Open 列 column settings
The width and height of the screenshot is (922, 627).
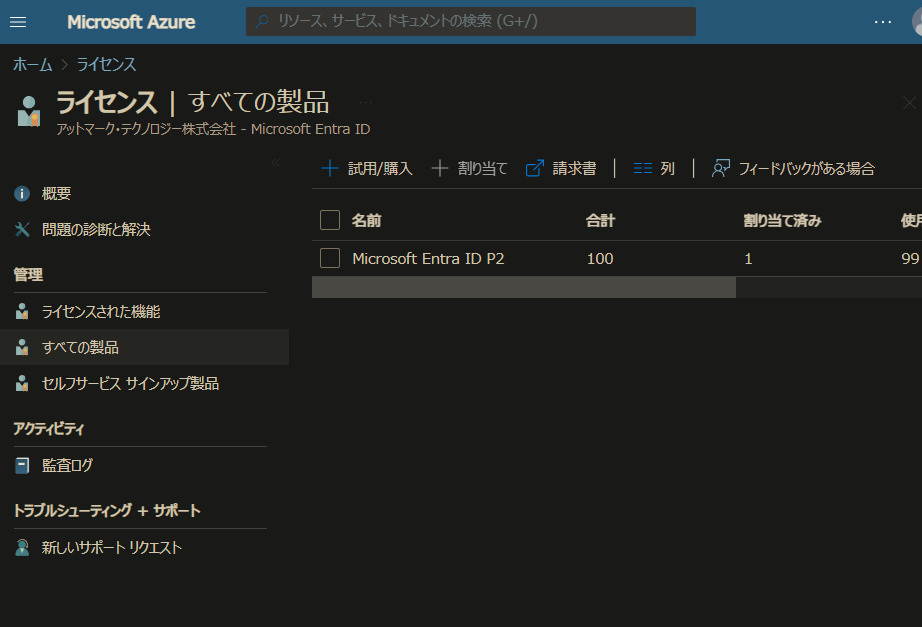click(x=654, y=168)
